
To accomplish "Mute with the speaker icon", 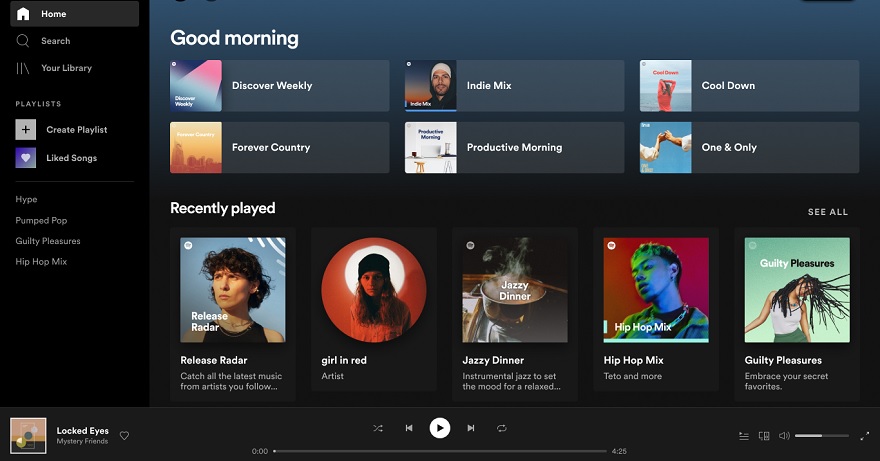I will [784, 436].
